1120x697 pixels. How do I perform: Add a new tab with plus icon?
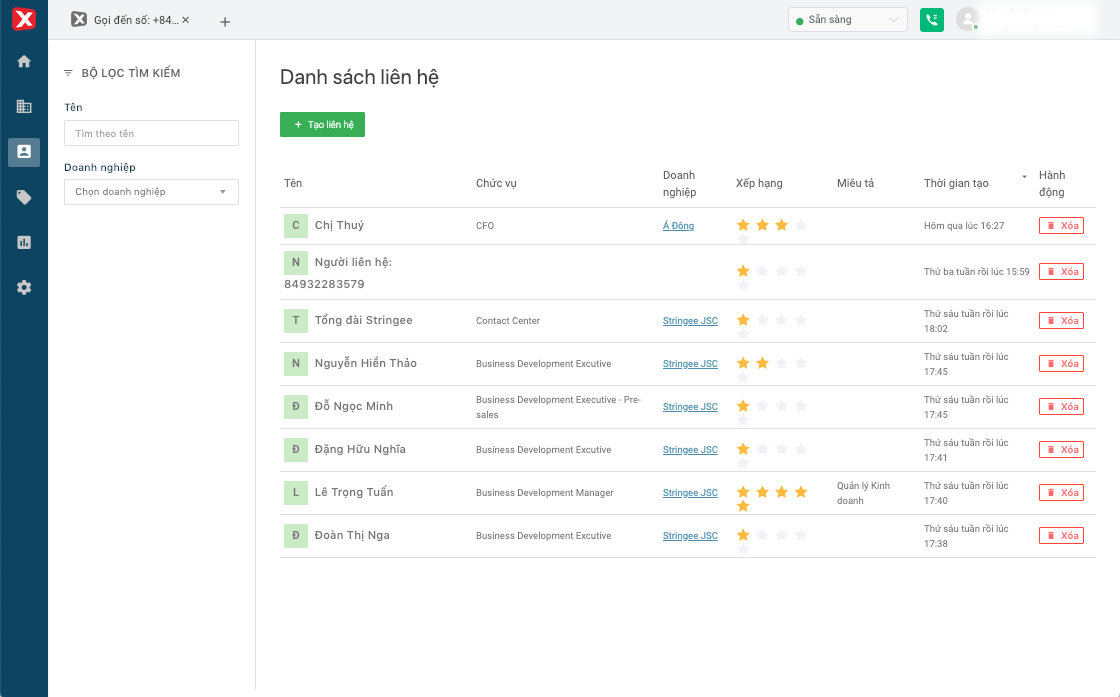pos(225,22)
